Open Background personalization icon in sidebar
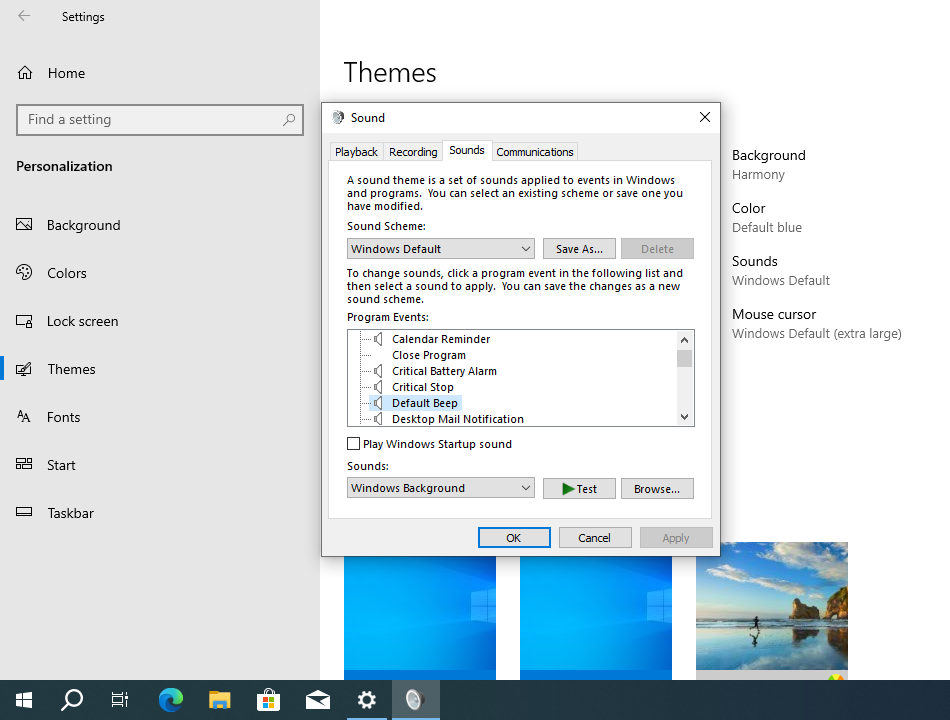950x720 pixels. [24, 225]
